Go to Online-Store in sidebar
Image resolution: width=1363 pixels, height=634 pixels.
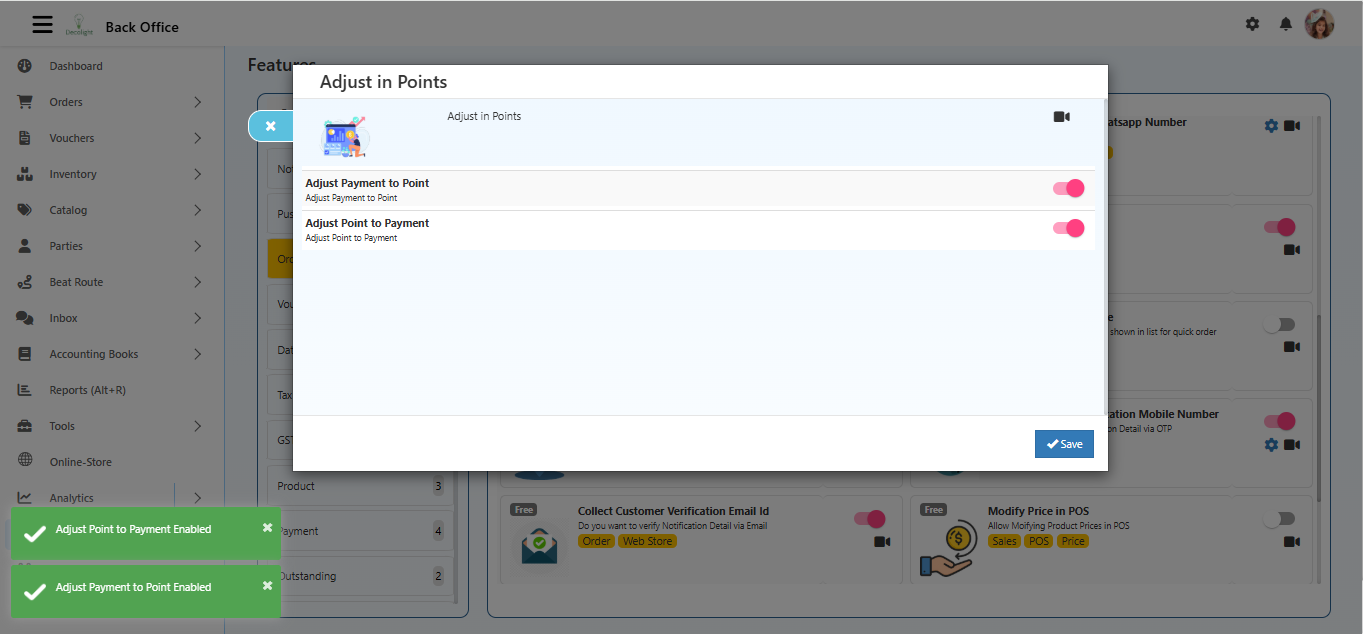pos(80,462)
